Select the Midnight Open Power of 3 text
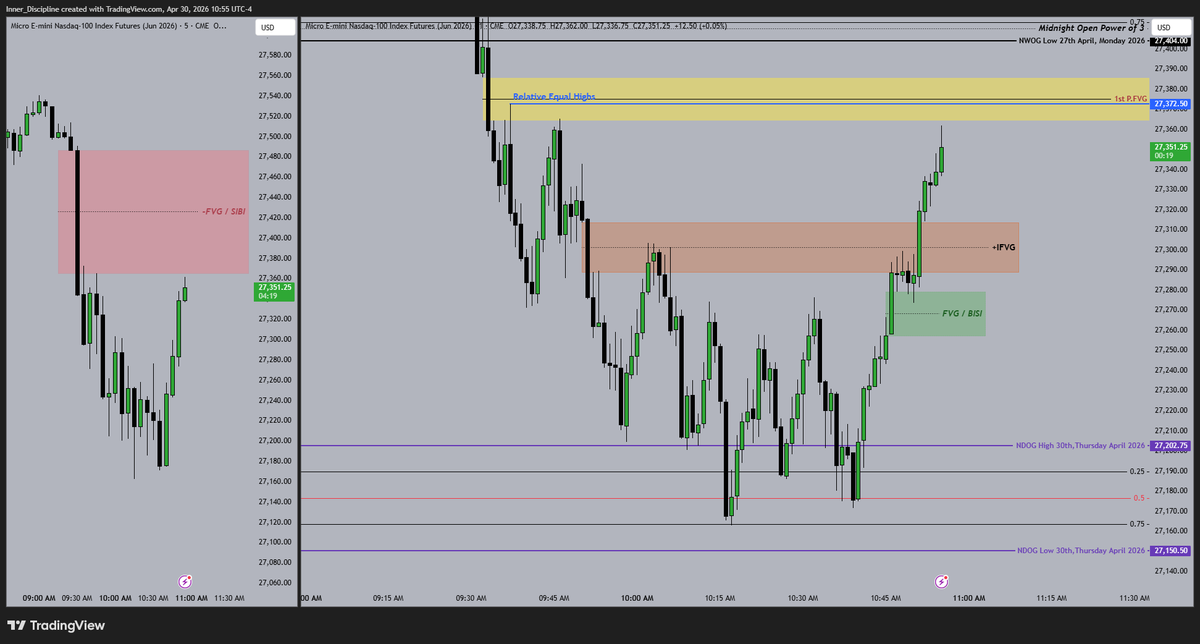The width and height of the screenshot is (1200, 644). (1091, 29)
